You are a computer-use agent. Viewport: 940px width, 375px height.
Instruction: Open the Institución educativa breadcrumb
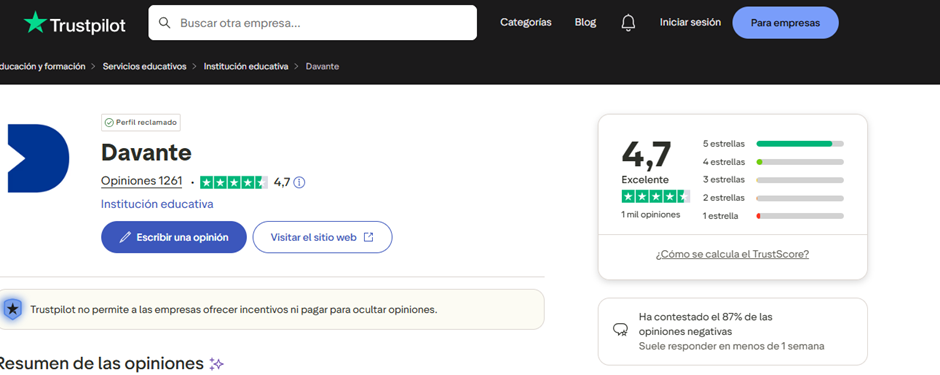click(246, 66)
